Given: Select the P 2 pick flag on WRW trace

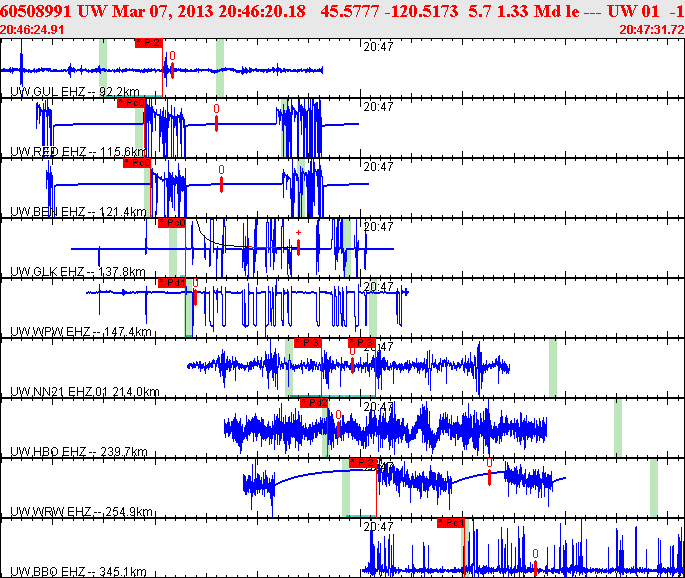Looking at the screenshot, I should point(363,463).
